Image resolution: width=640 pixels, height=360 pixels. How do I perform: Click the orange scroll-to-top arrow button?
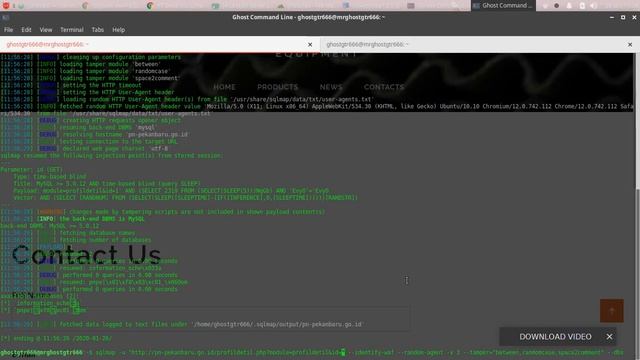click(x=611, y=311)
